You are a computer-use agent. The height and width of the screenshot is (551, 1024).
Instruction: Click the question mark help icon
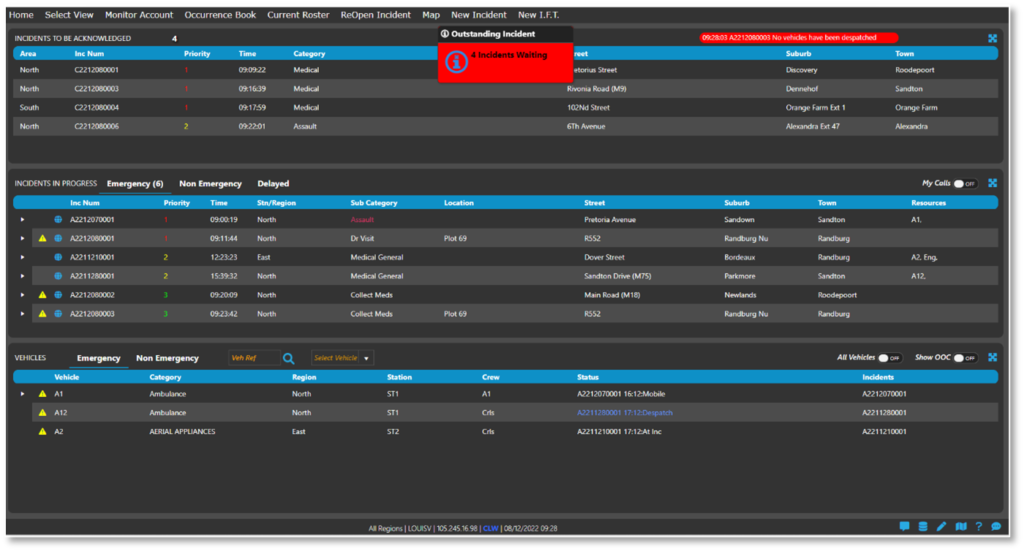[978, 526]
